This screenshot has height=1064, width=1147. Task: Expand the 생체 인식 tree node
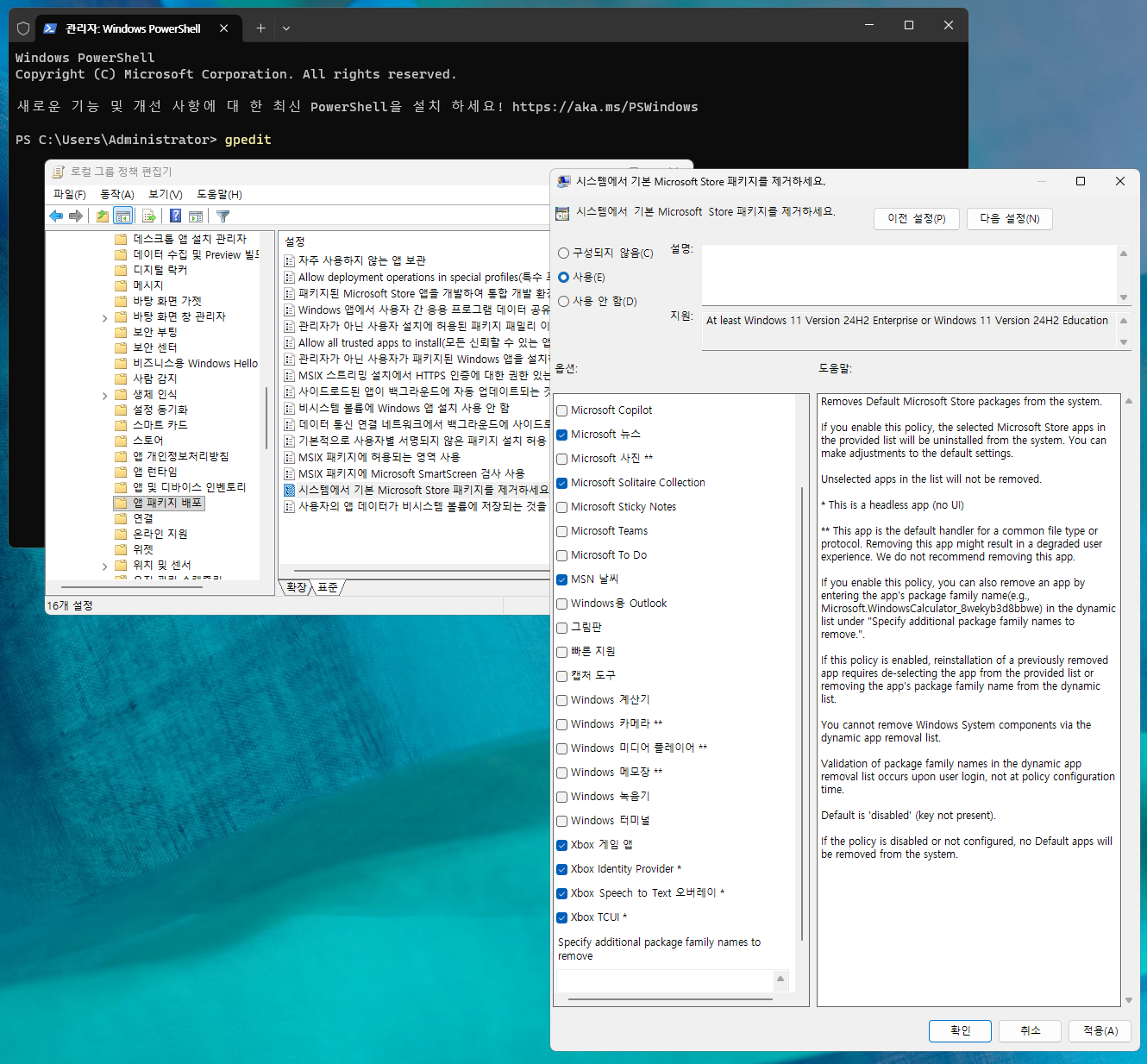coord(105,396)
